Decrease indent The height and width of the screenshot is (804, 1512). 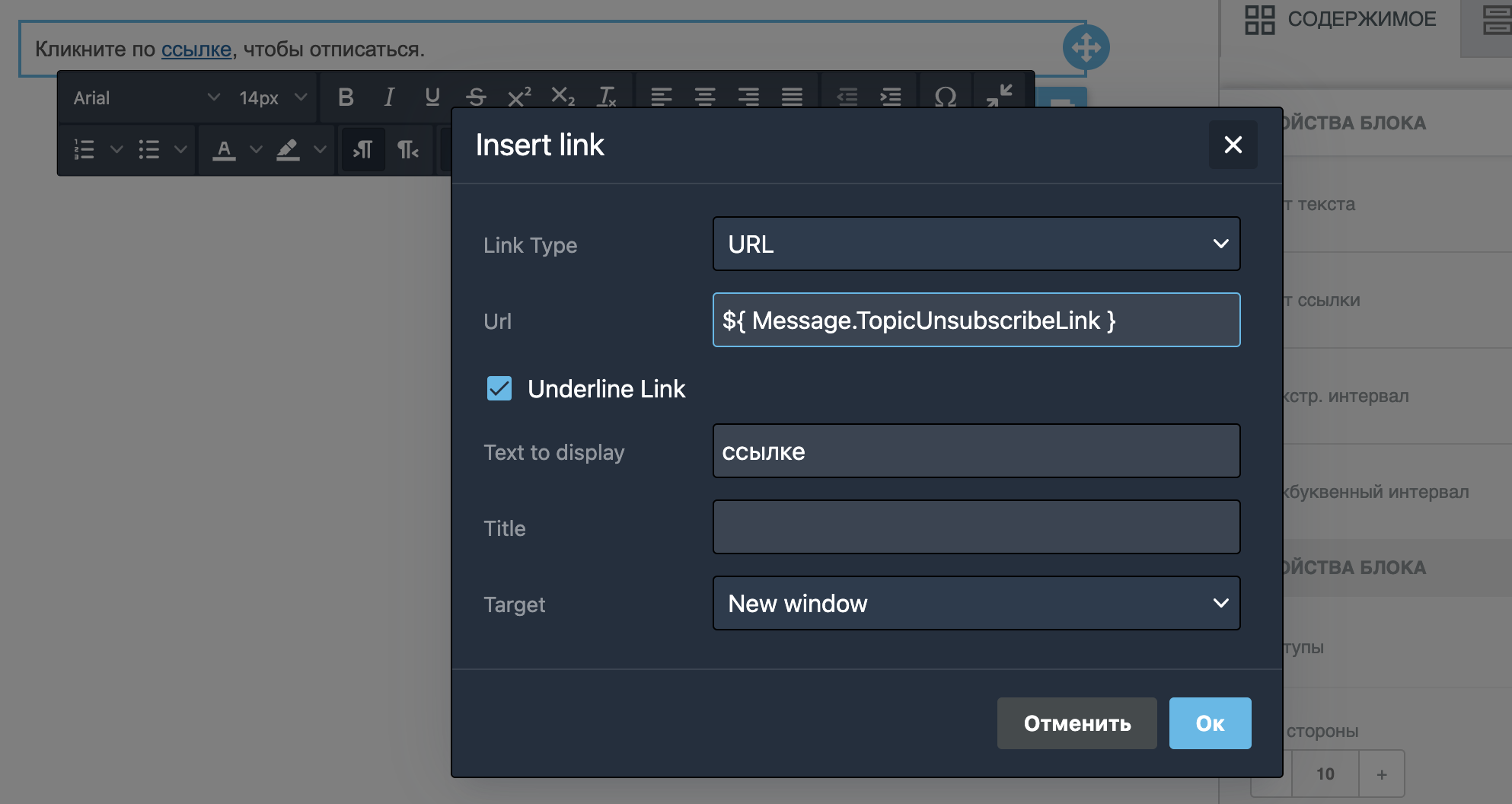pos(847,97)
